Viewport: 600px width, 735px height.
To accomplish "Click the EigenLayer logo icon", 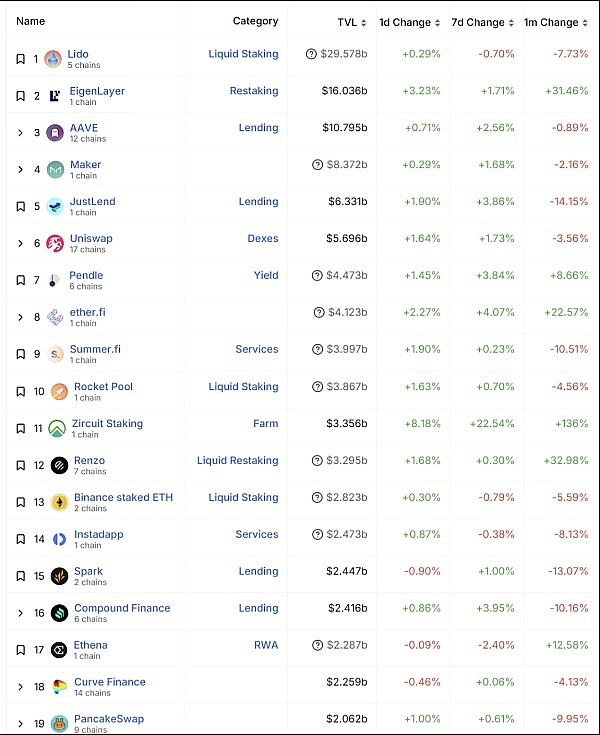I will (56, 96).
